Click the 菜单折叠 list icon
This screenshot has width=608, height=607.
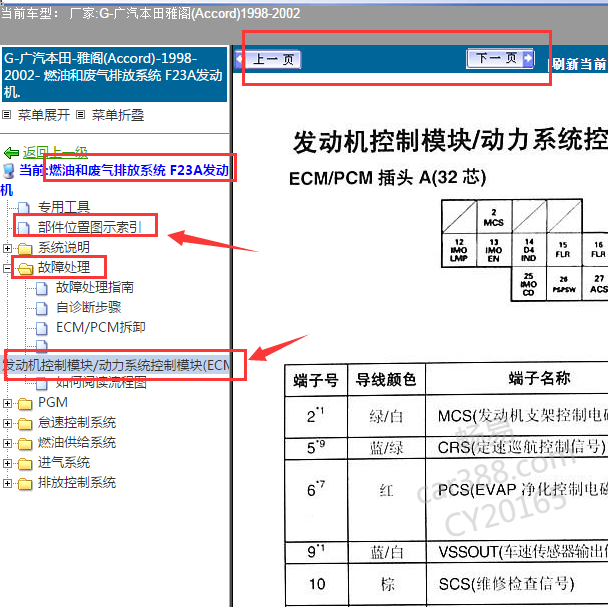point(80,115)
